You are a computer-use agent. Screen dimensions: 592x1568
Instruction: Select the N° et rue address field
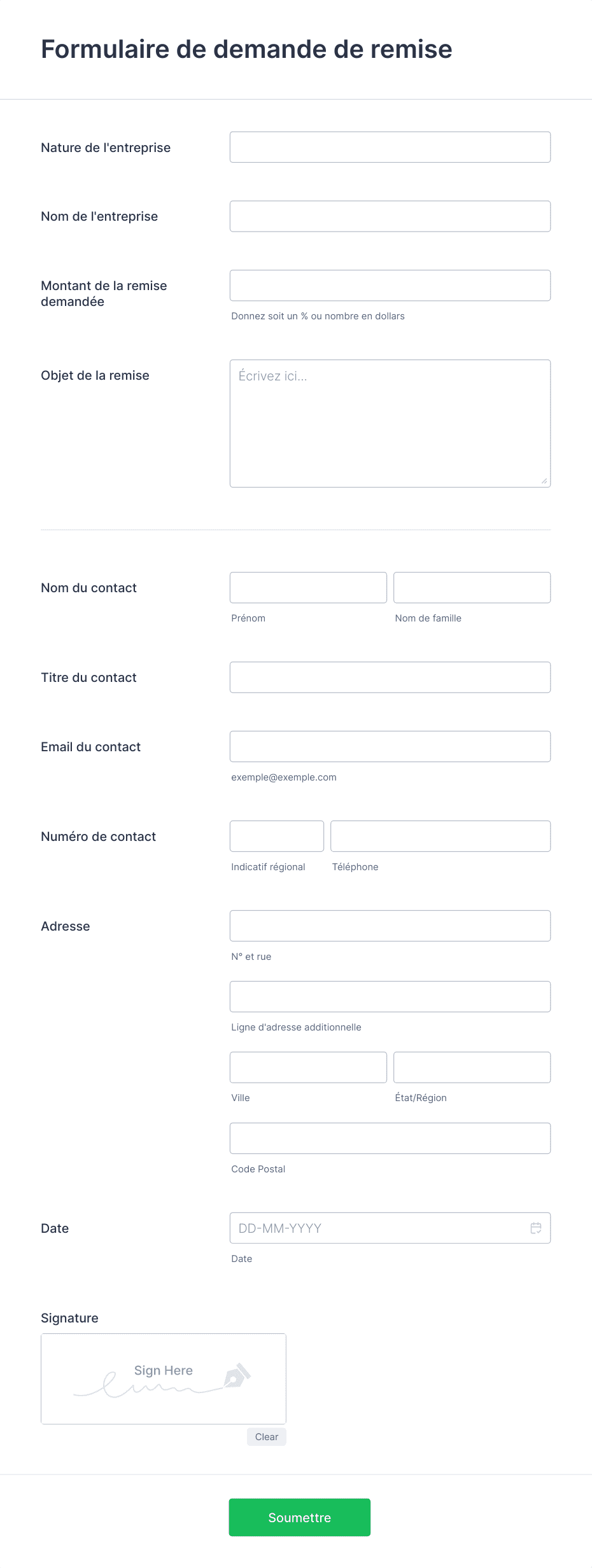coord(390,926)
